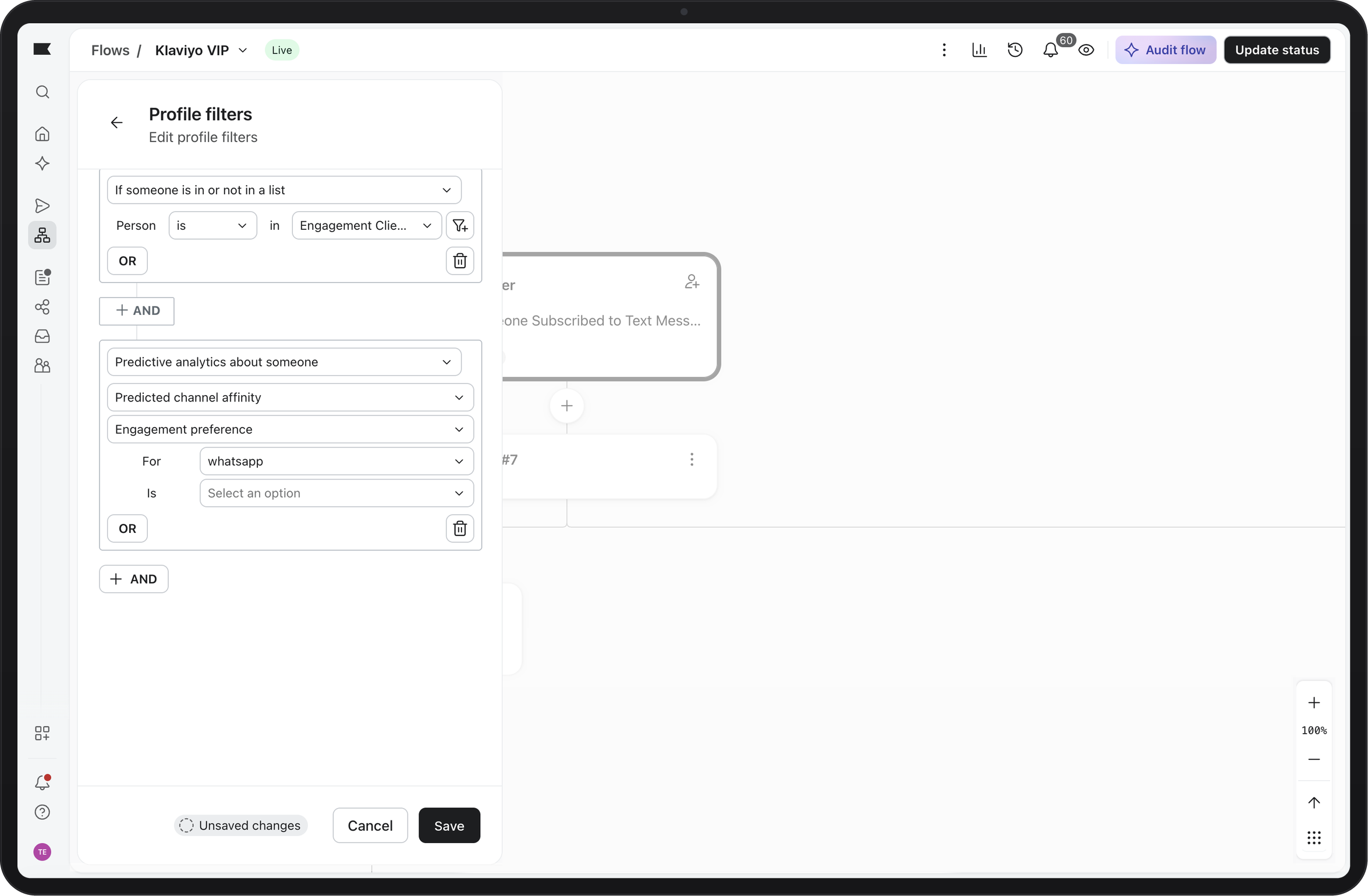
Task: Open the audience people icon in sidebar
Action: tap(42, 366)
